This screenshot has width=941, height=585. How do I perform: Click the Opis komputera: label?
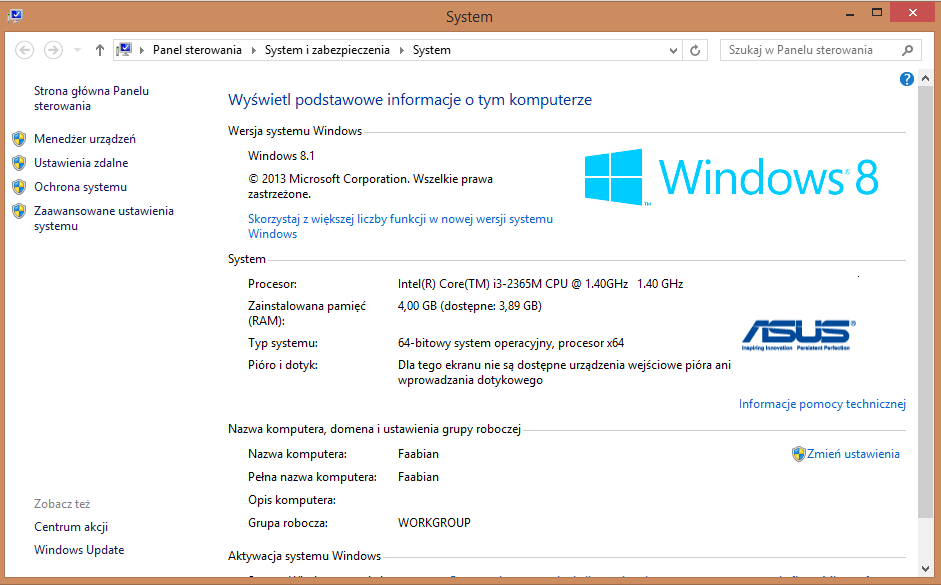pos(292,500)
